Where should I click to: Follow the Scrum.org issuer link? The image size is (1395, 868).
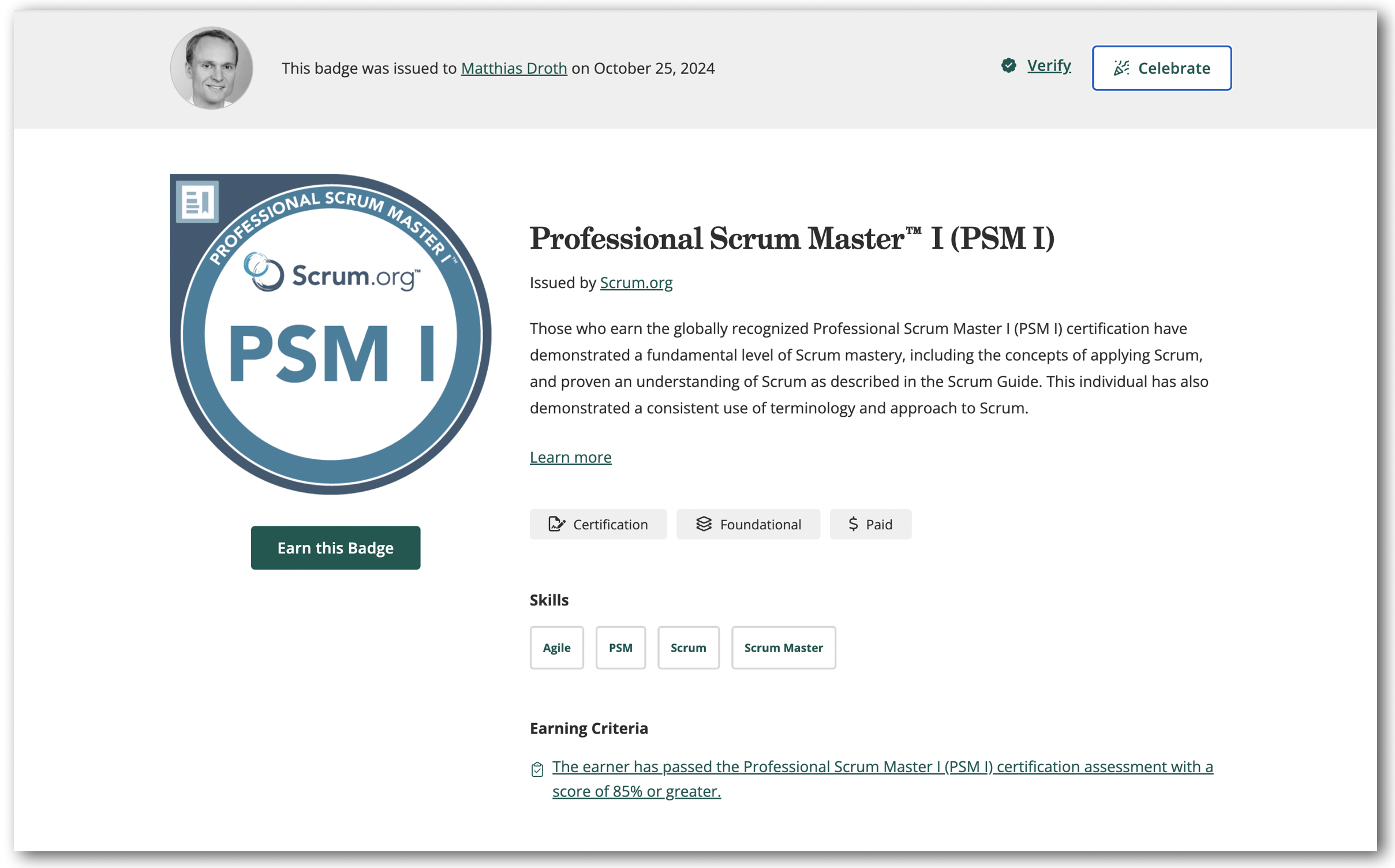636,283
